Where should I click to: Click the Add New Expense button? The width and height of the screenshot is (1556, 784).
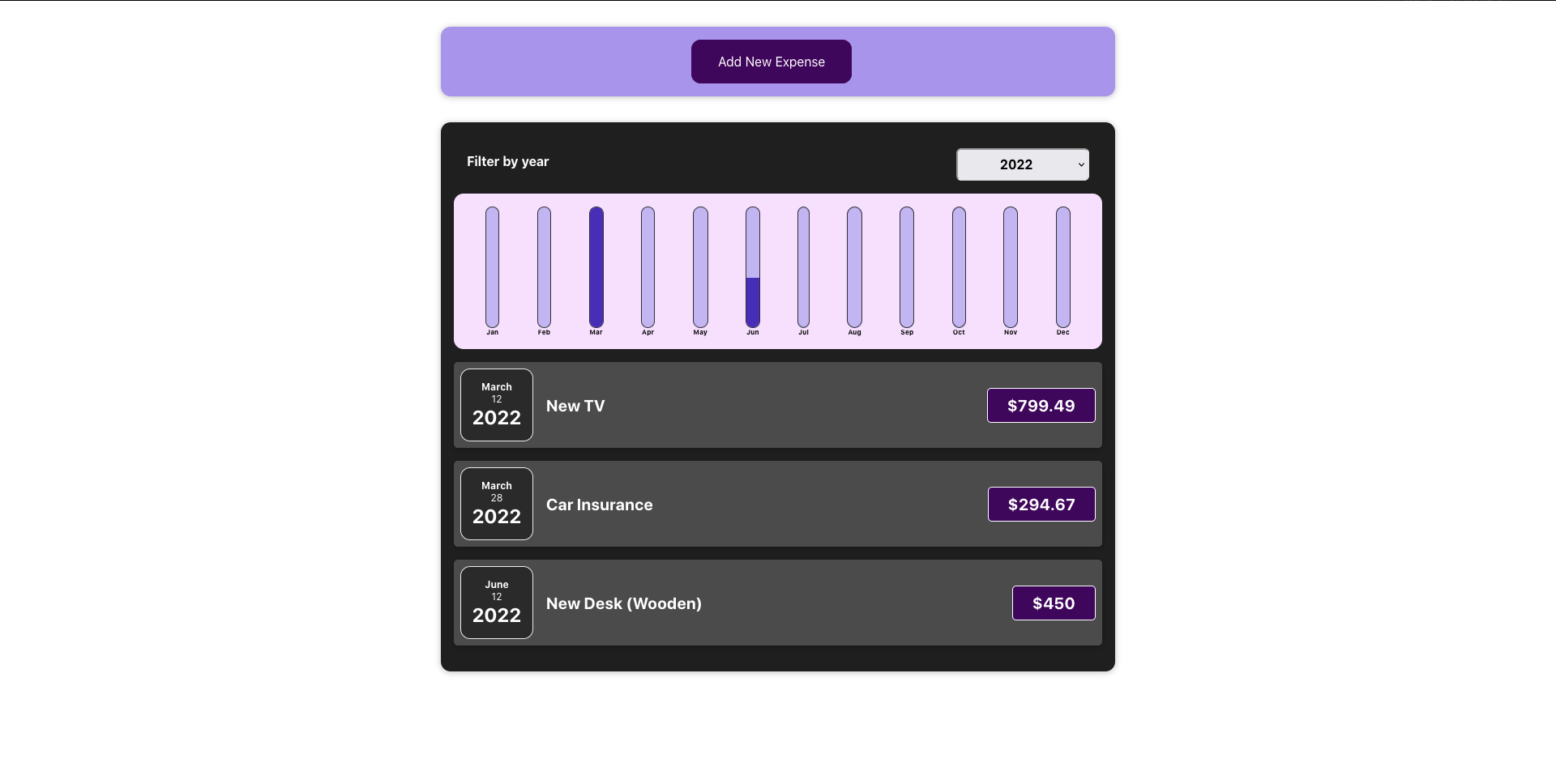770,61
